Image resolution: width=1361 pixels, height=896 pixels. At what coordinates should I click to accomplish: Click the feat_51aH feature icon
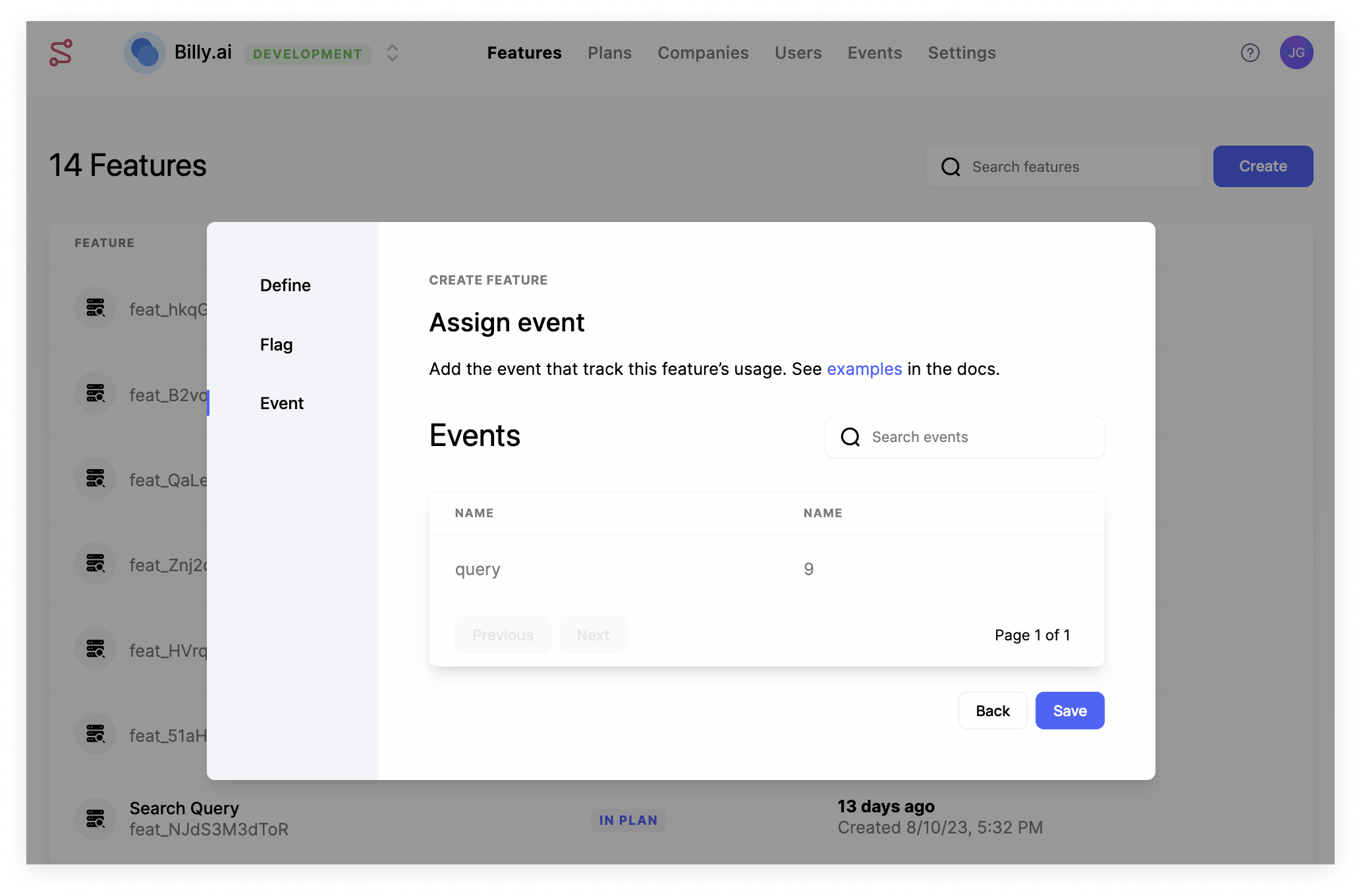point(95,734)
